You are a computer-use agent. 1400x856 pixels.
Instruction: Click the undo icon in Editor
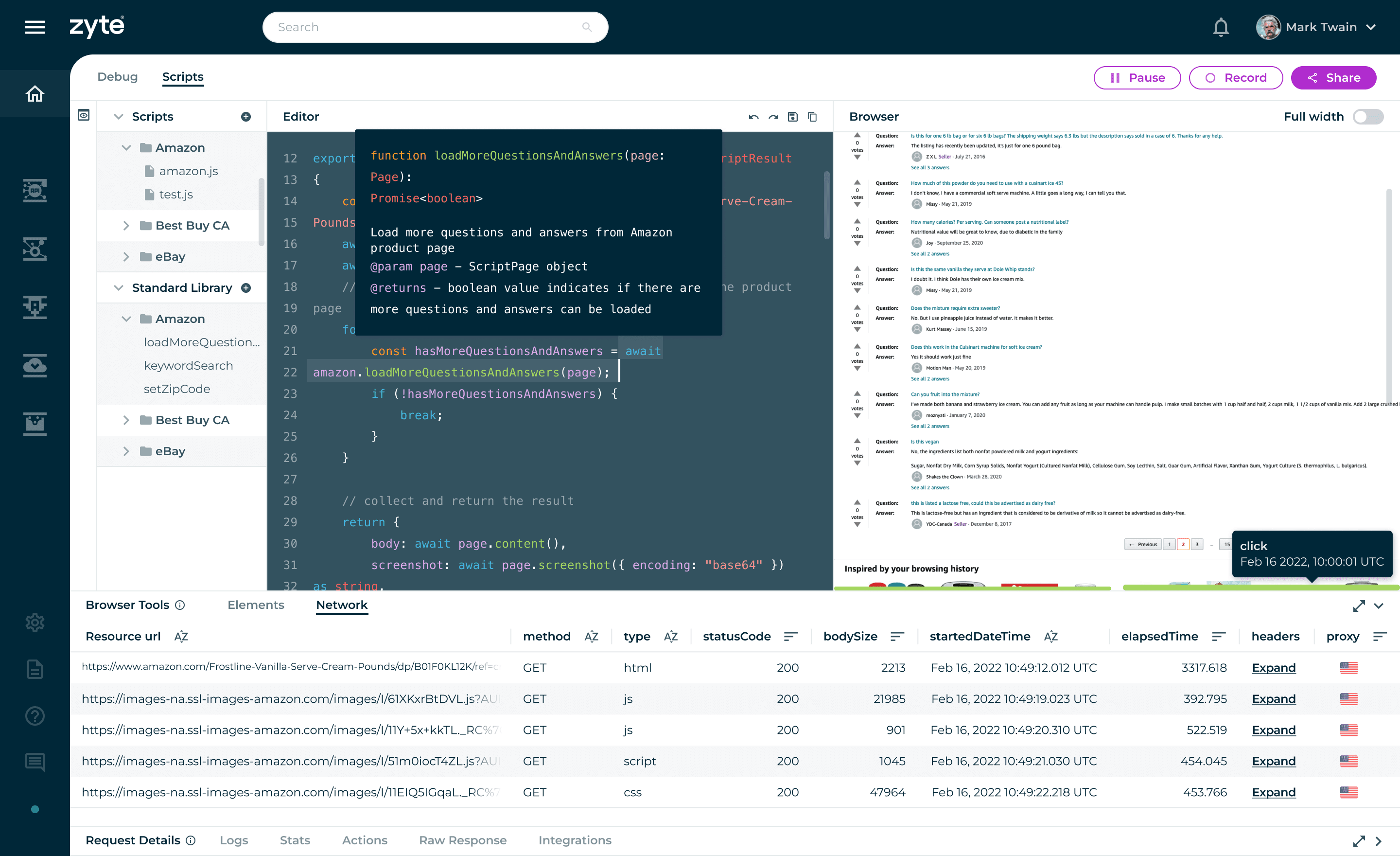pyautogui.click(x=753, y=117)
